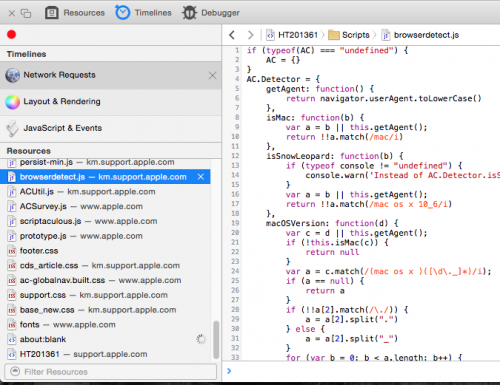Click the JS file icon beside scriptaculous.js

(x=12, y=221)
